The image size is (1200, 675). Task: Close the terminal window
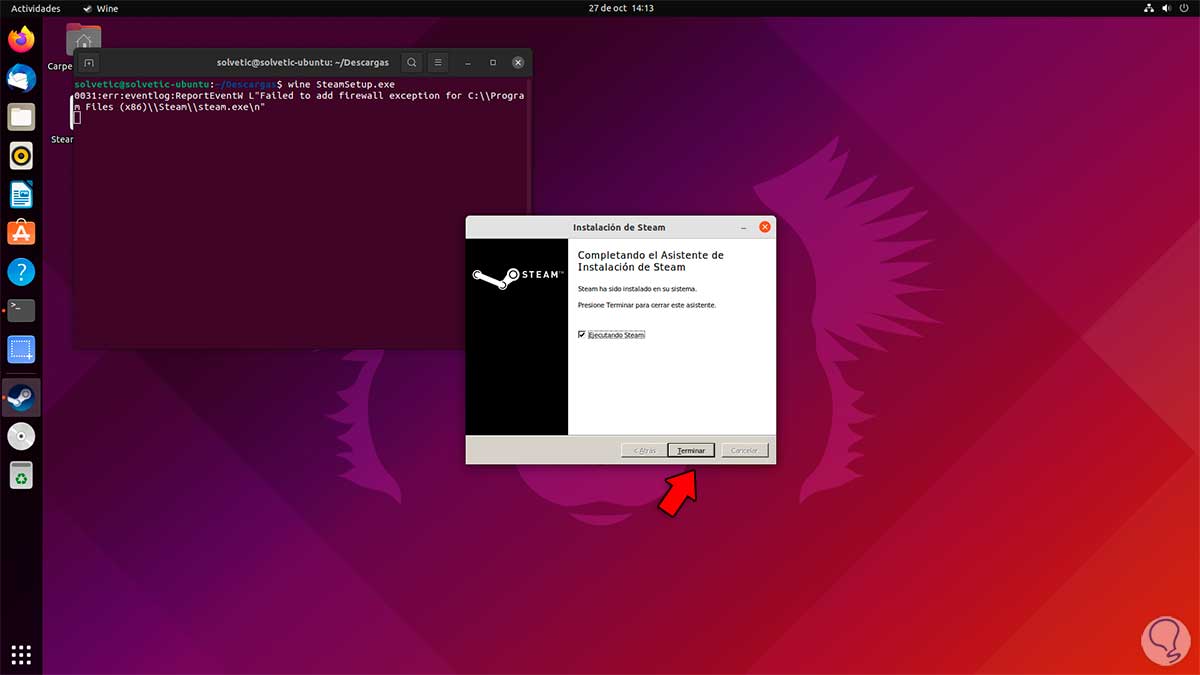pyautogui.click(x=517, y=62)
